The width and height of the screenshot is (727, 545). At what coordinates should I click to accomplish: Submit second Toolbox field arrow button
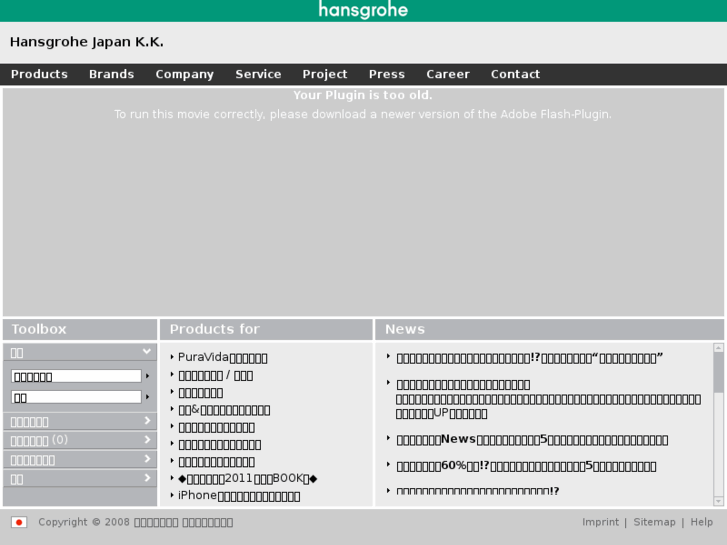pos(147,397)
